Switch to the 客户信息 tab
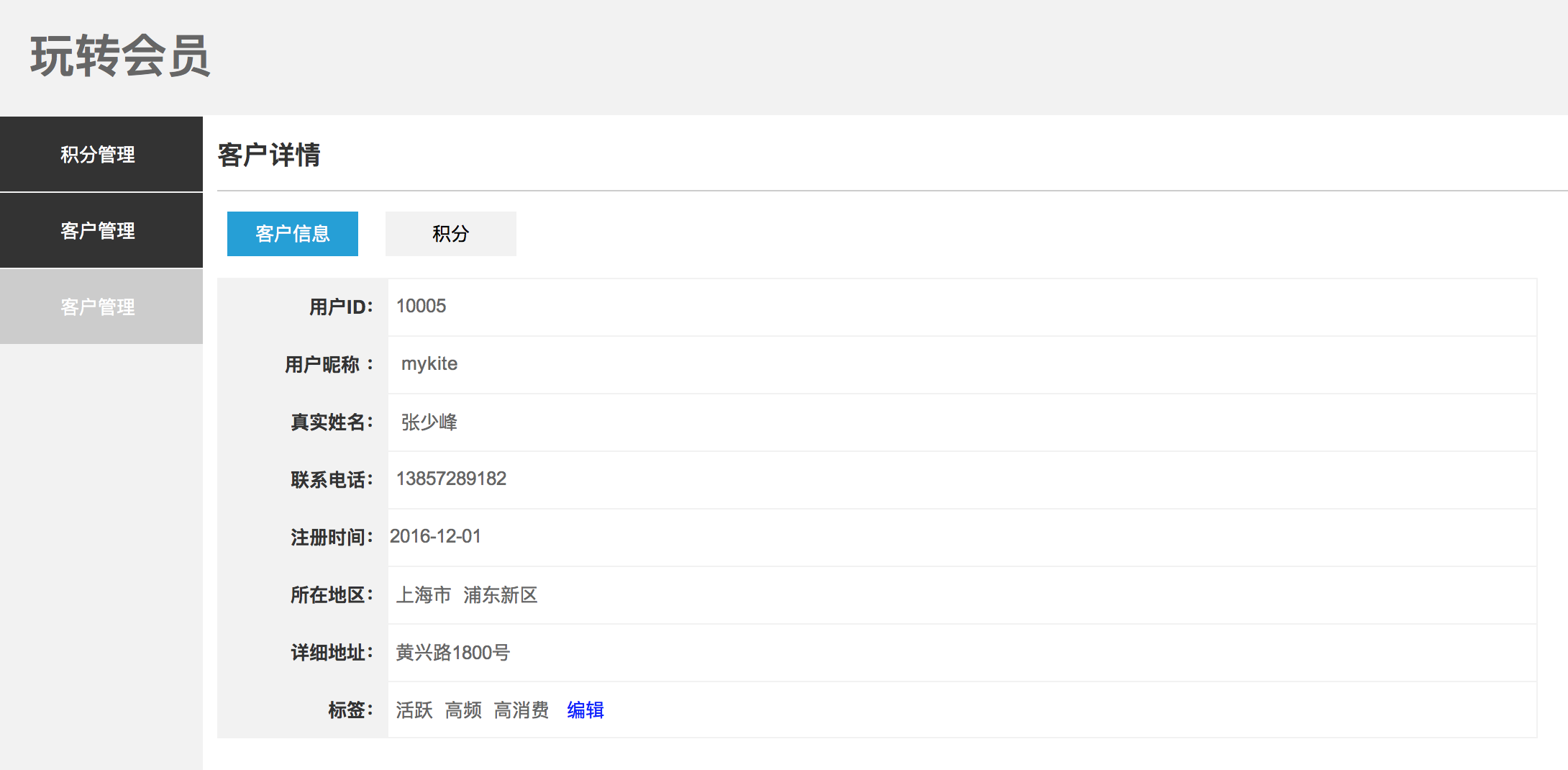Viewport: 1568px width, 770px height. [293, 234]
